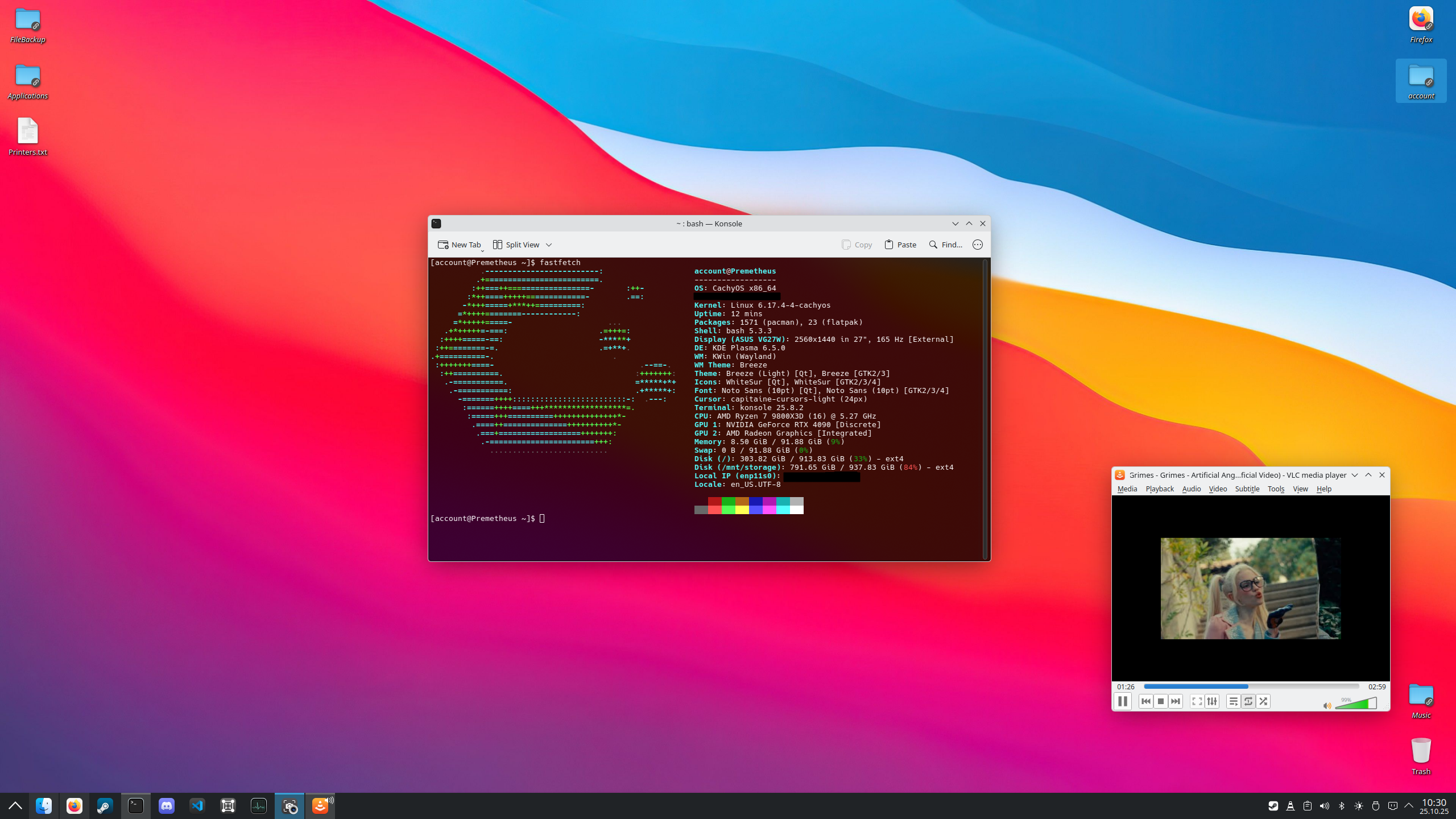The image size is (1456, 819).
Task: Show hidden system tray icons
Action: tap(1409, 805)
